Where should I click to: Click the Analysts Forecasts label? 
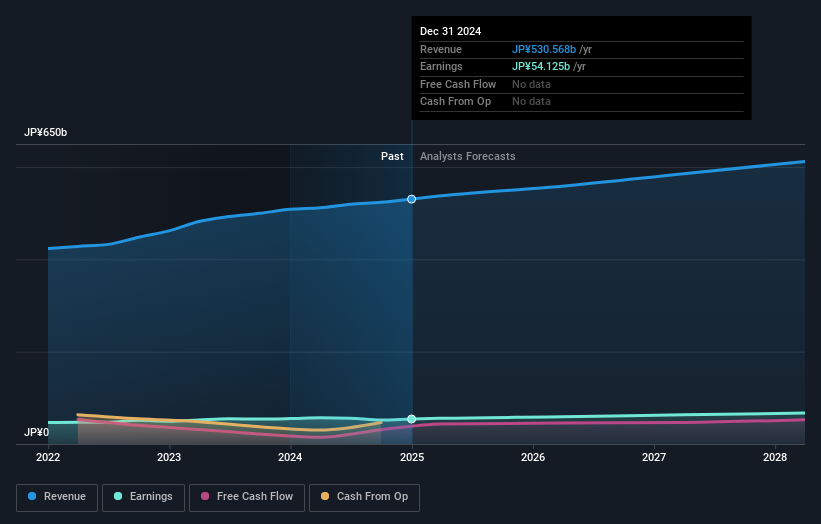[x=468, y=157]
